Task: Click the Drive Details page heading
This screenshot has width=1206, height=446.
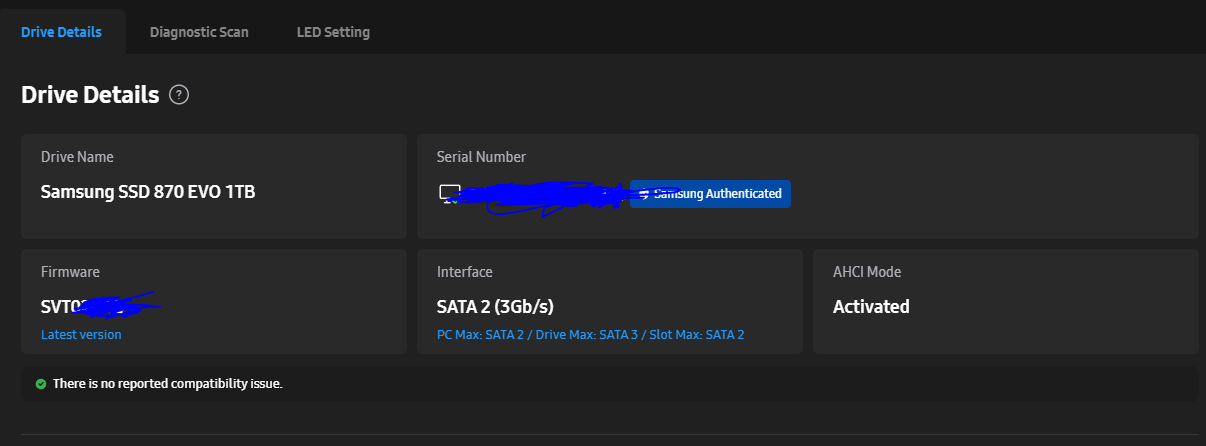Action: click(90, 95)
